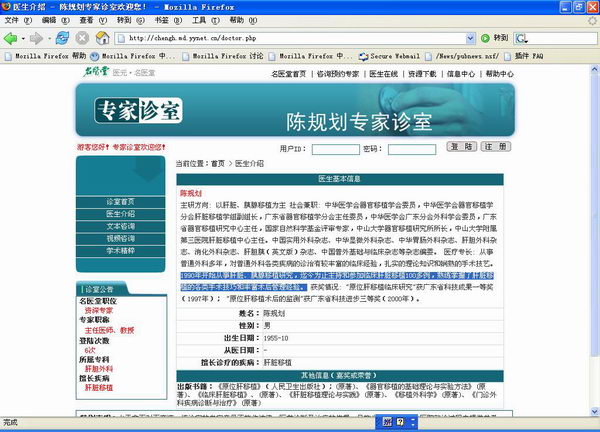Open the 工具 (Tools) menu
This screenshot has width=600, height=432.
pyautogui.click(x=206, y=20)
